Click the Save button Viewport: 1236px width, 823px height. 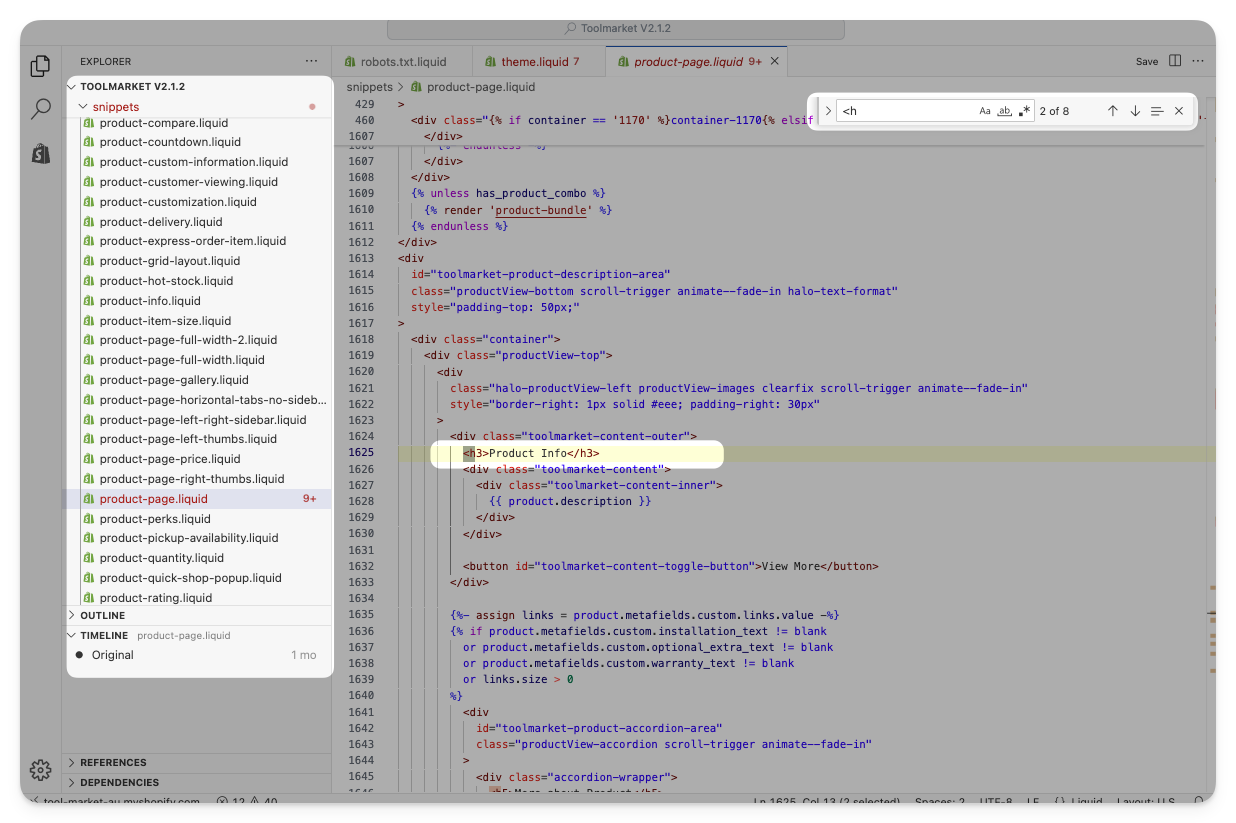pos(1147,61)
